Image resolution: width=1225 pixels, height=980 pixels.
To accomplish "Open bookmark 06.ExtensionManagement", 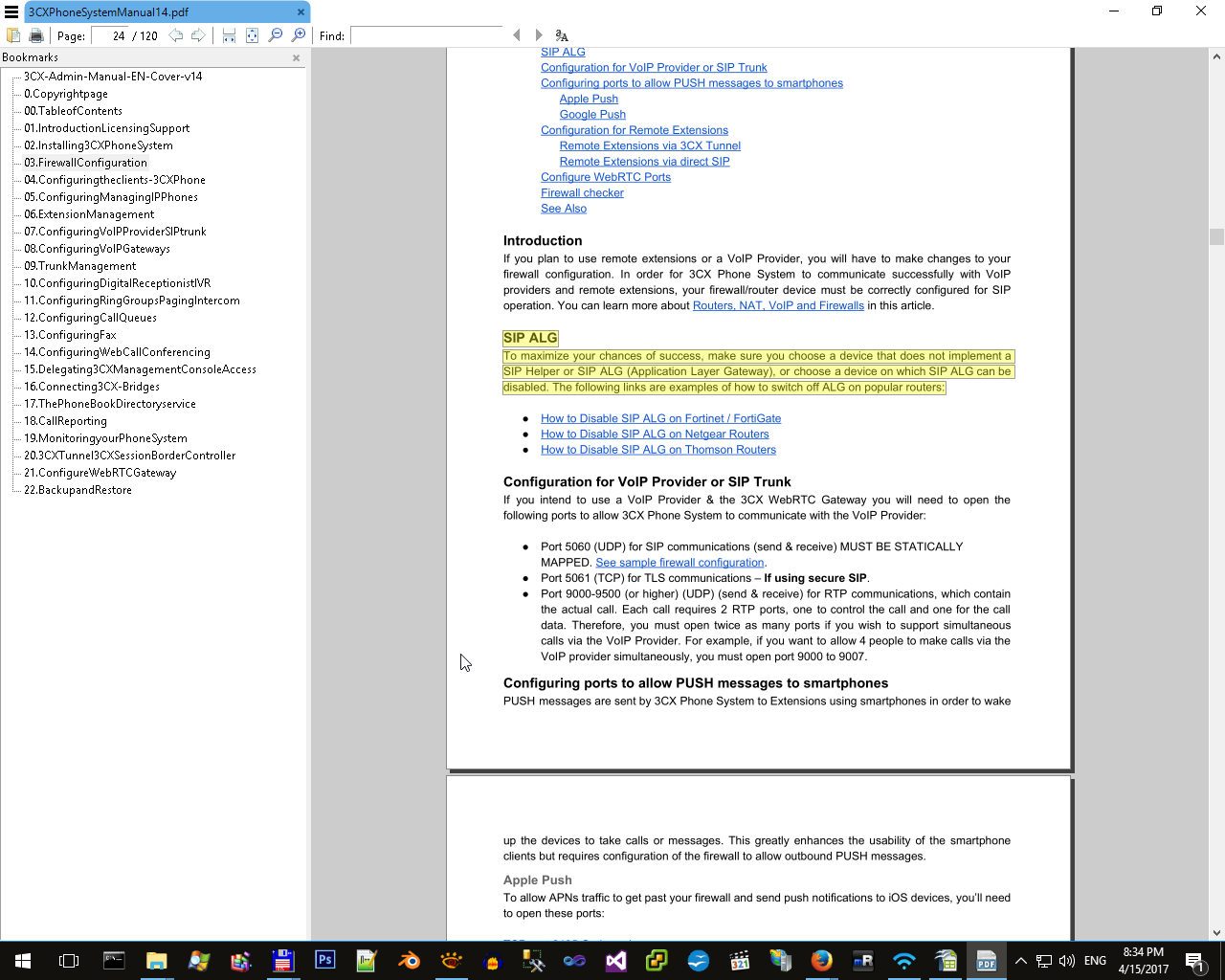I will click(x=89, y=214).
